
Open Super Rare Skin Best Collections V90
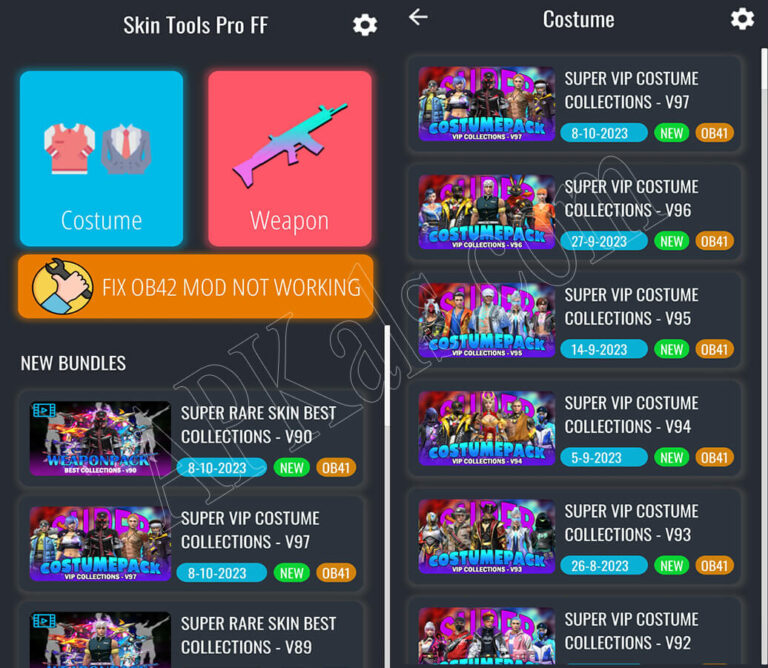coord(192,438)
